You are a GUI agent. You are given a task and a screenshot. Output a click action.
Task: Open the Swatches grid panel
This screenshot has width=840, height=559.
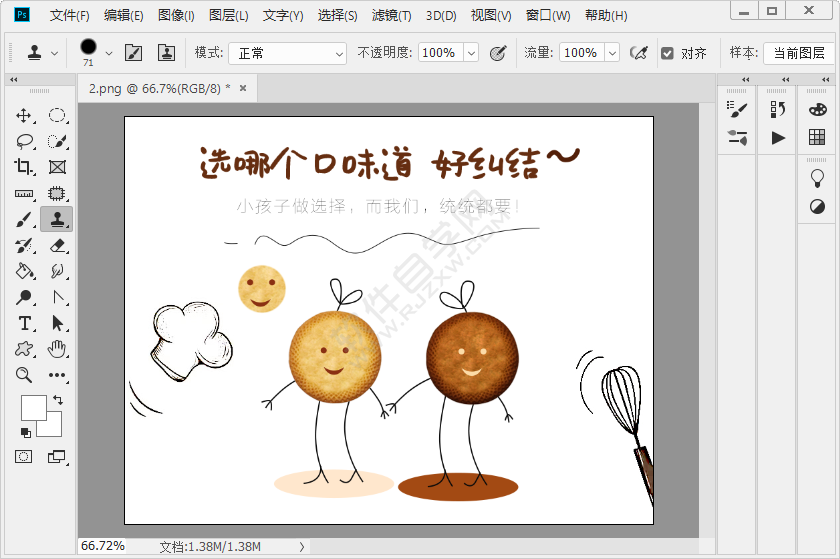(x=817, y=137)
